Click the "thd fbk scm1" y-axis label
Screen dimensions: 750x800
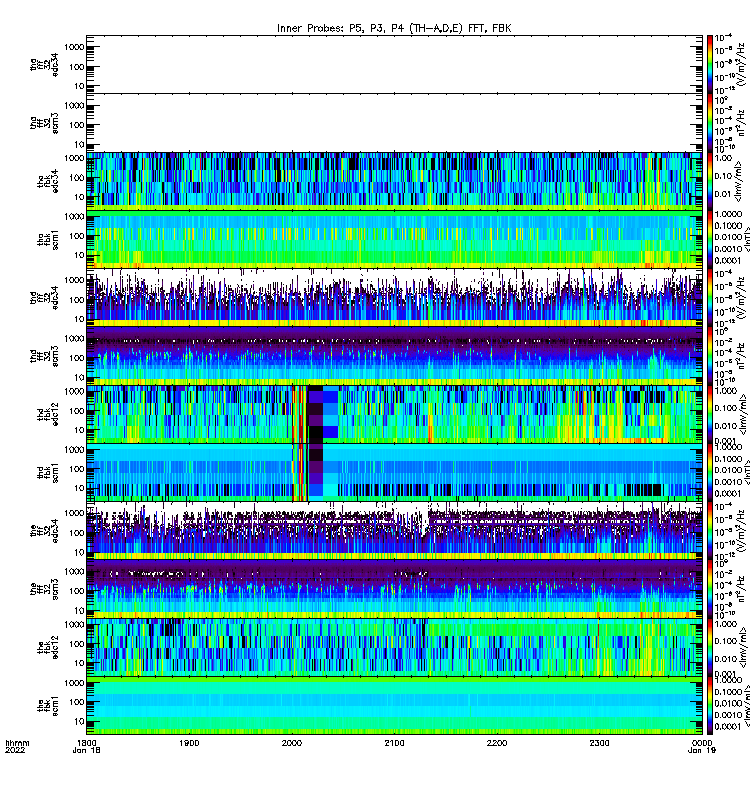pyautogui.click(x=48, y=472)
